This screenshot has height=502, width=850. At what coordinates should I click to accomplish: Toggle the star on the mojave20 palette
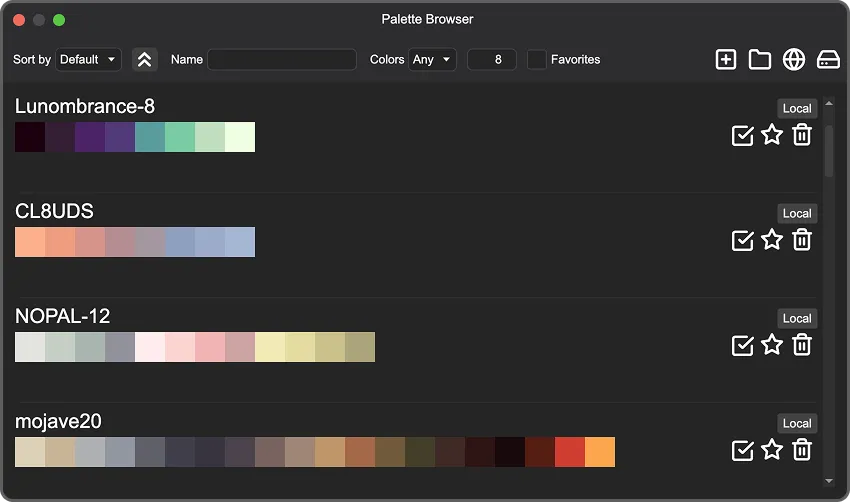pos(772,449)
